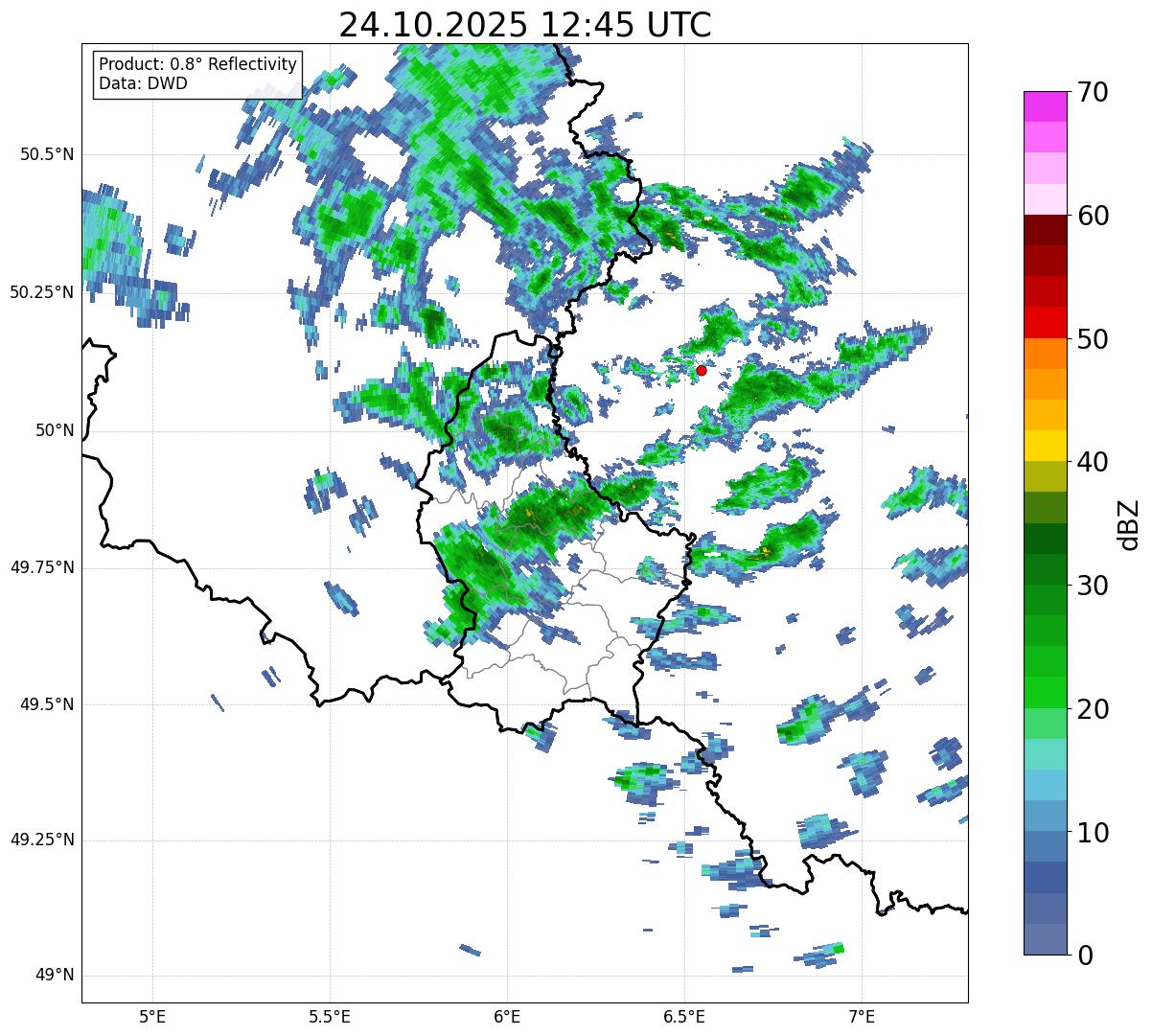Pick the dark maroon colorbar segment below 60
Screen dimensions: 1152x1036
(1046, 230)
